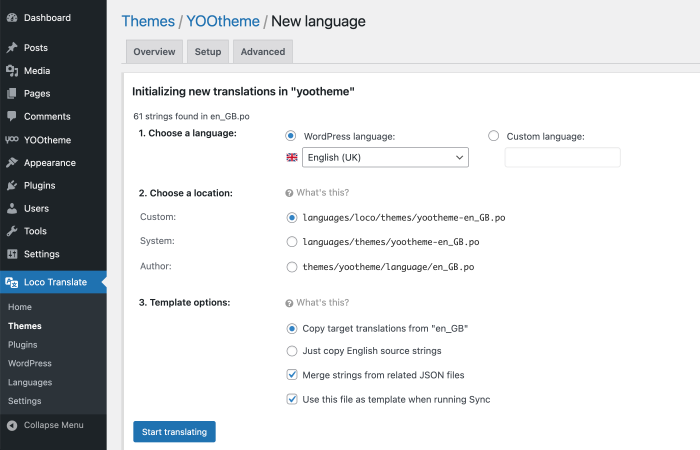700x450 pixels.
Task: Switch to the Overview tab
Action: coord(154,52)
